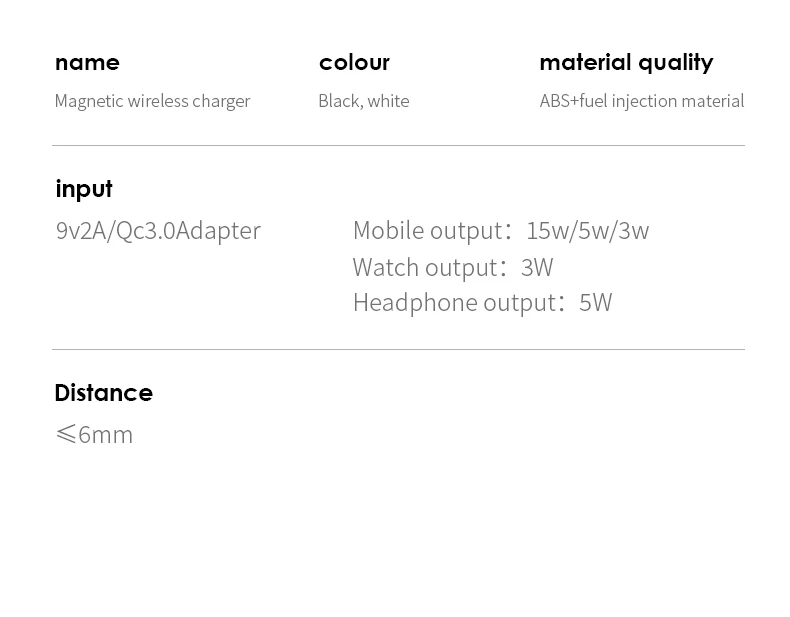
Task: Click the "Headphone output" label
Action: pos(454,302)
